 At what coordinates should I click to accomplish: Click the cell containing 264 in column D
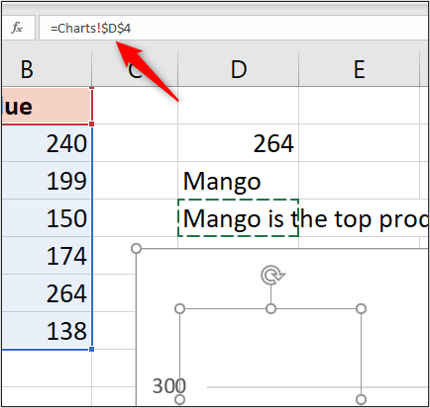238,143
